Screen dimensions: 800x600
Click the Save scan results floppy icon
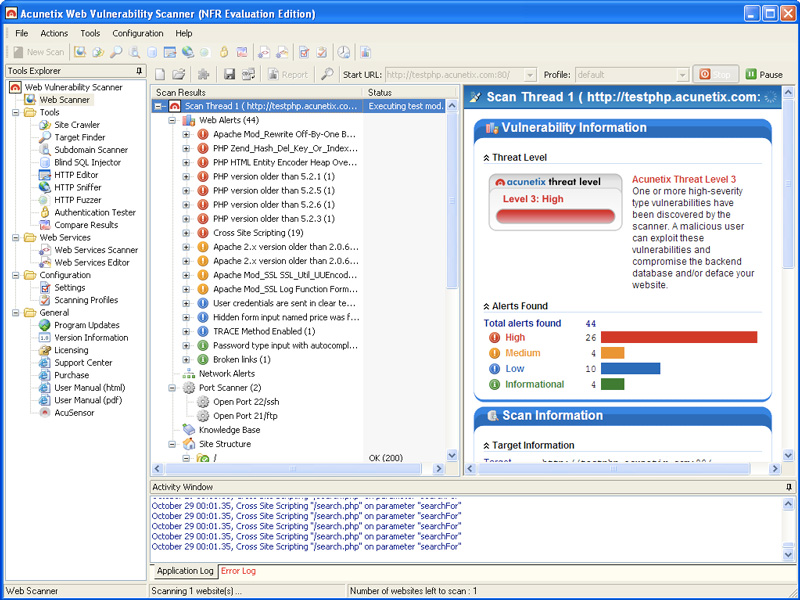coord(229,74)
